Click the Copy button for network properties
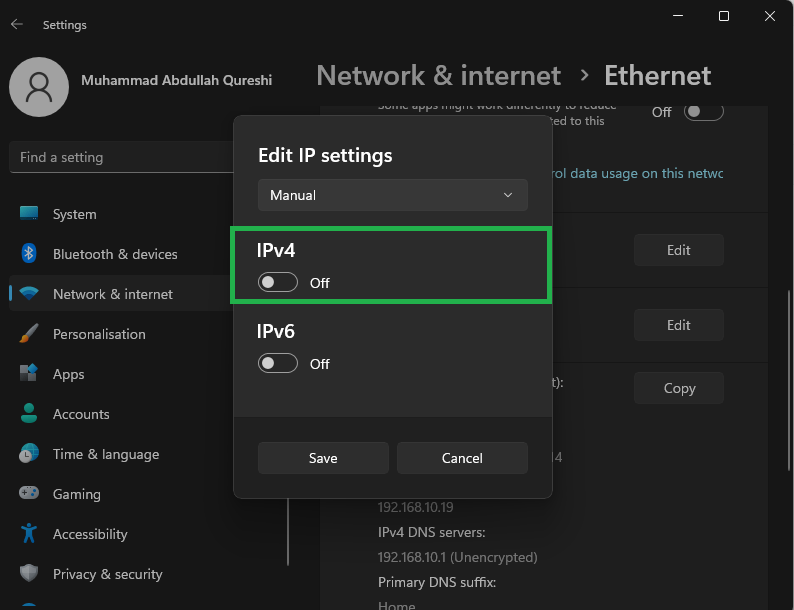This screenshot has width=794, height=610. (x=679, y=388)
